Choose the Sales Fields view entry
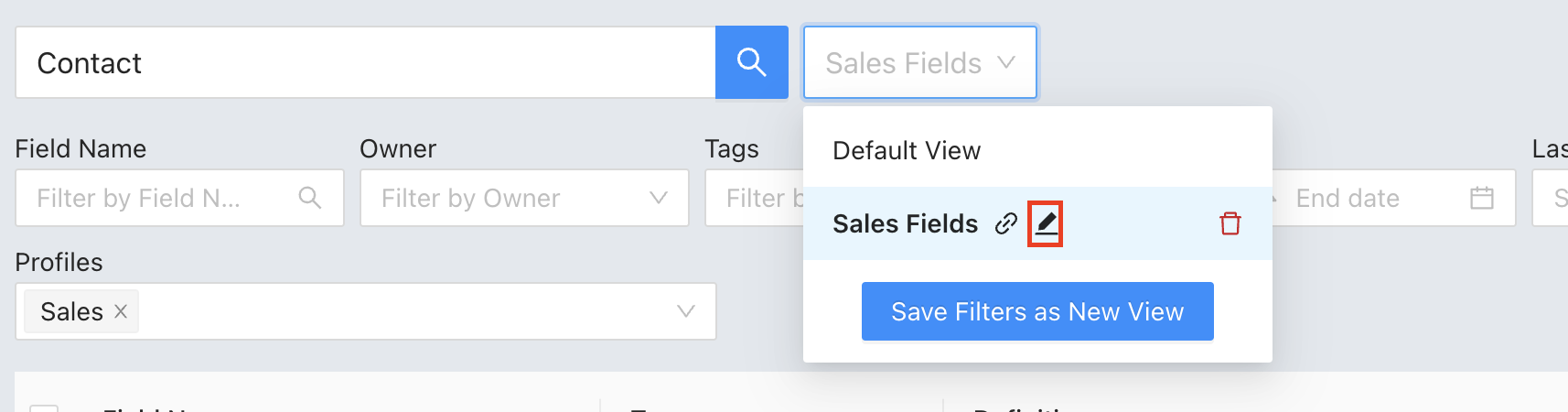This screenshot has height=412, width=1568. [905, 223]
